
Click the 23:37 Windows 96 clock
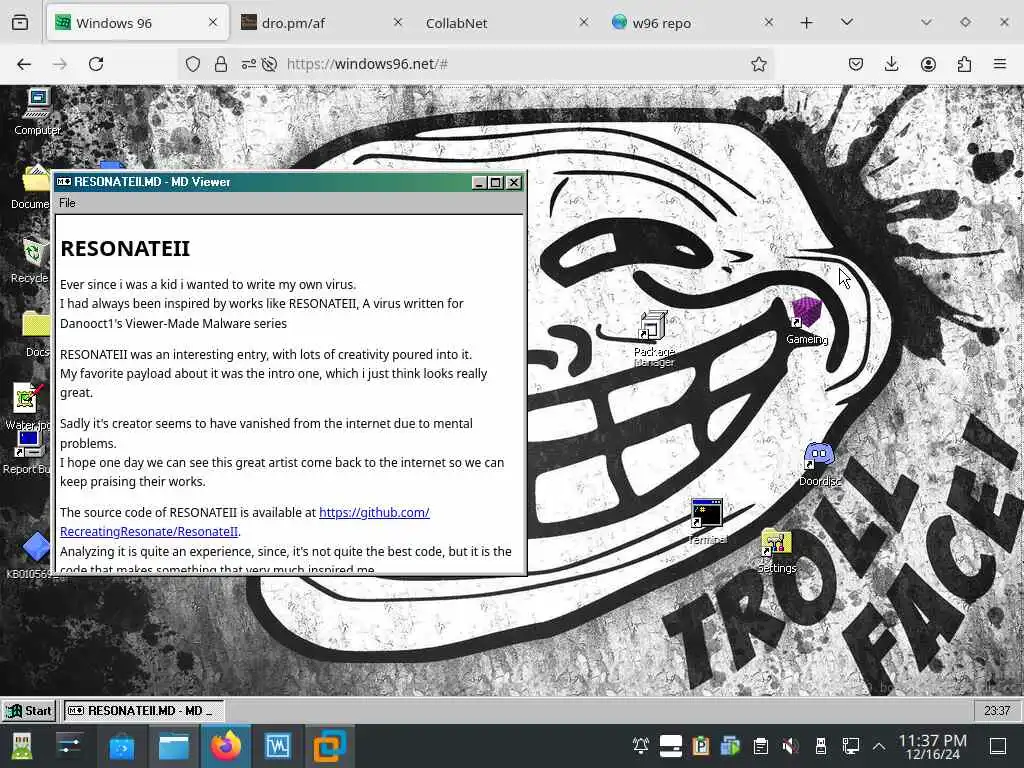tap(997, 711)
